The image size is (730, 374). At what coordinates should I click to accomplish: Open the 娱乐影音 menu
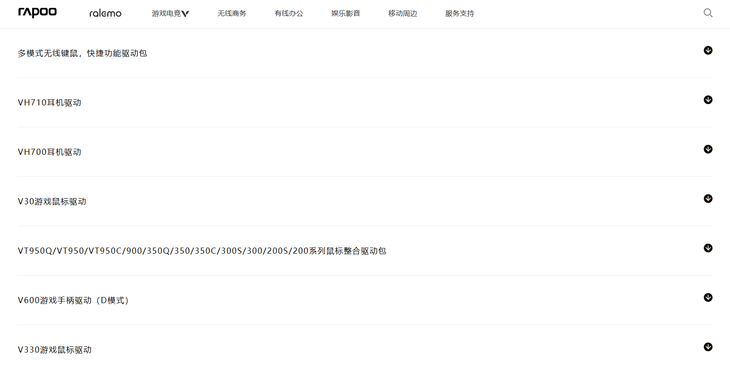tap(345, 14)
